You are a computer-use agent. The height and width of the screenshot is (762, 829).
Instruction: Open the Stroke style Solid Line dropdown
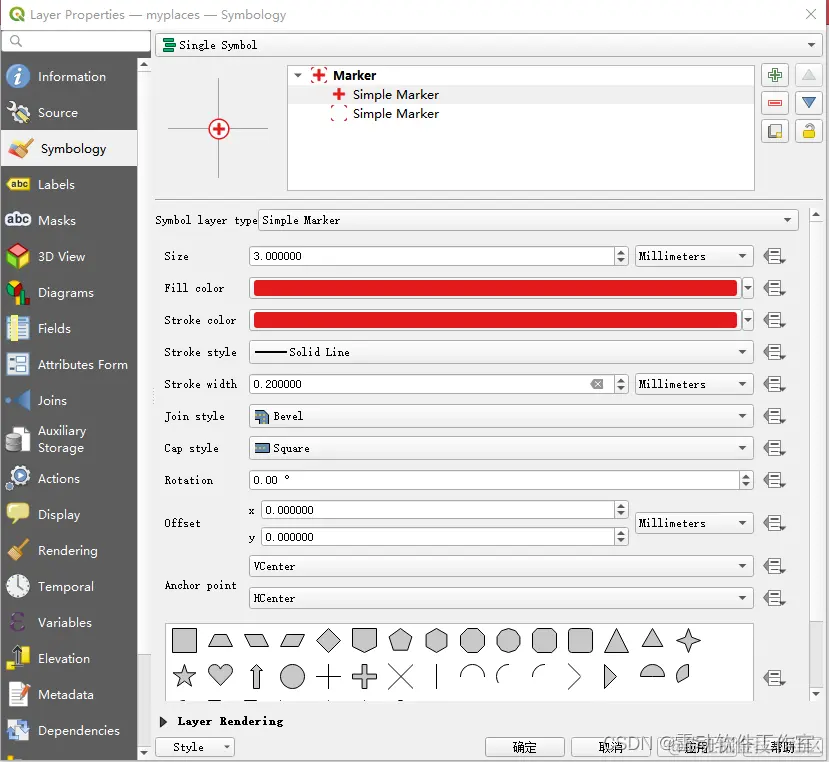[501, 352]
